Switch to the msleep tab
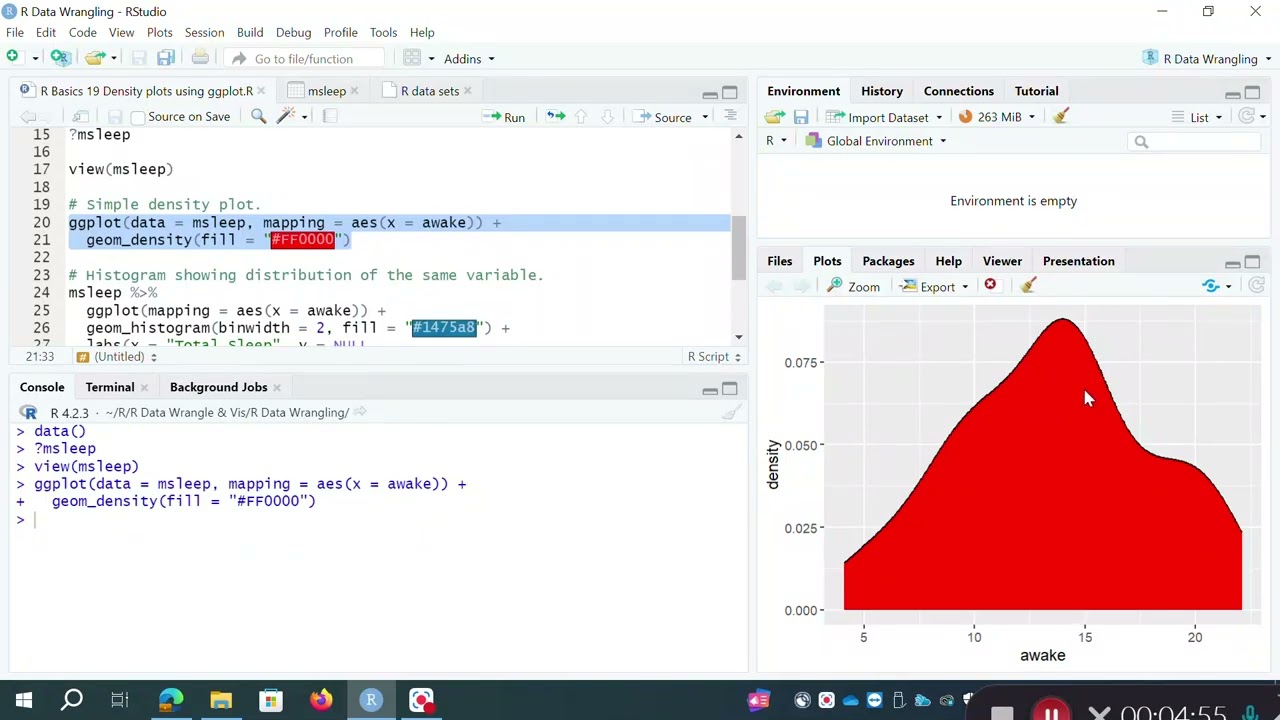This screenshot has height=720, width=1280. (x=326, y=91)
